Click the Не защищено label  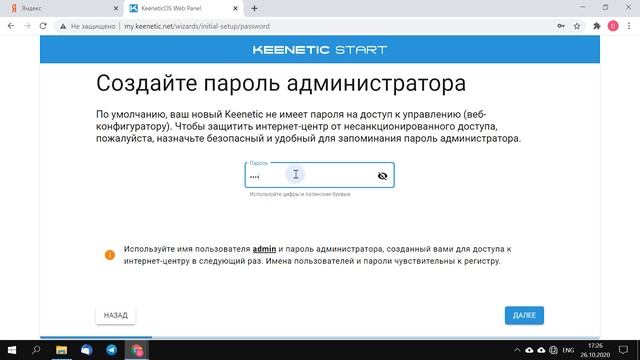coord(93,26)
